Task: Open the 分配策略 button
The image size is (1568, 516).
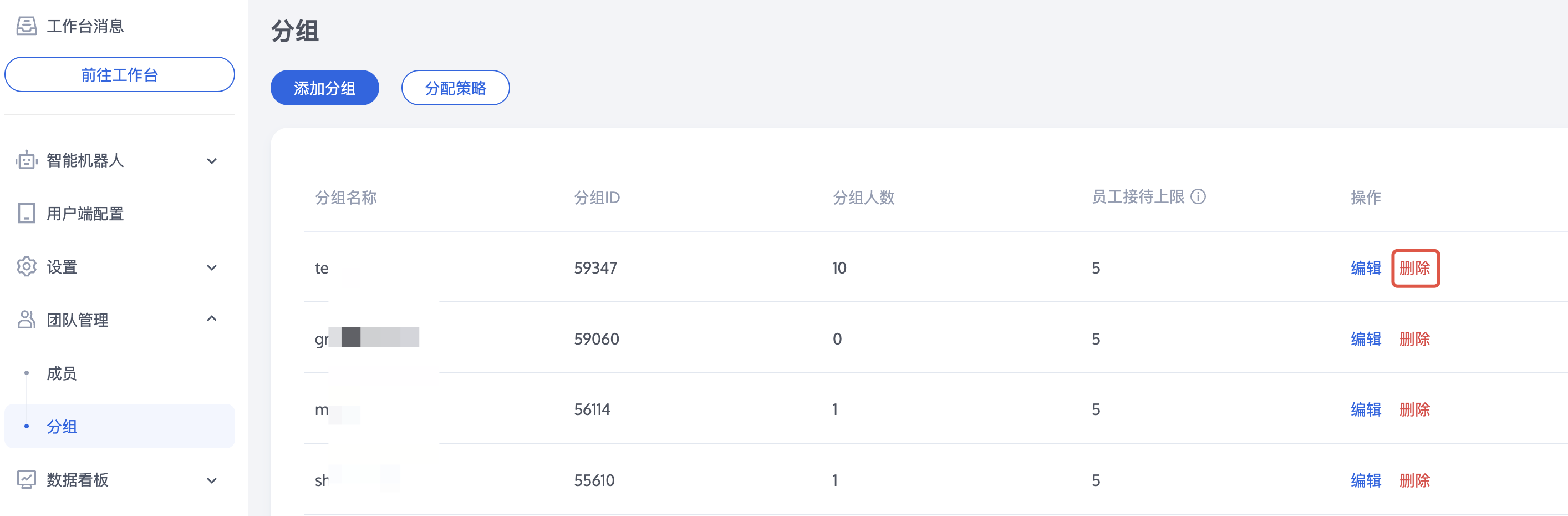Action: [455, 88]
